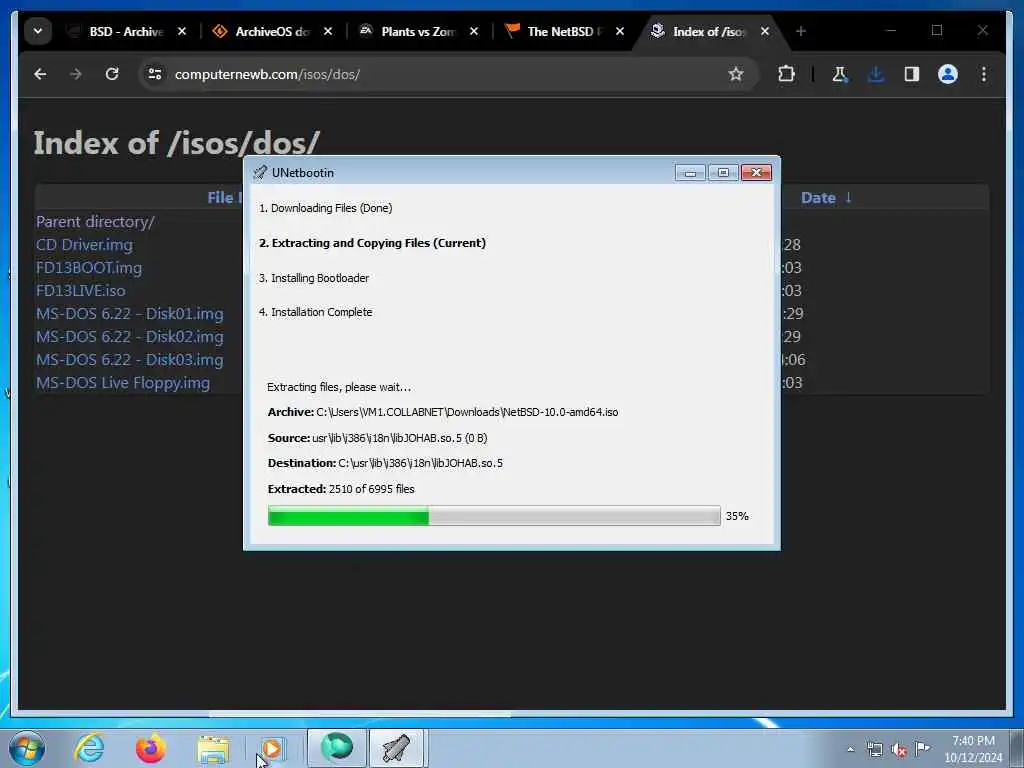Launch Internet Explorer from the taskbar
The image size is (1024, 768).
[89, 748]
